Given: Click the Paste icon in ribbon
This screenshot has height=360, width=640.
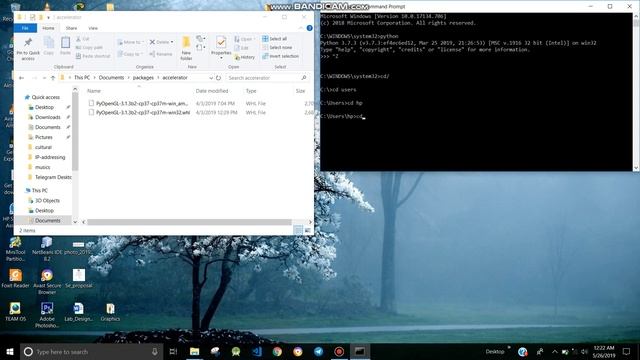Looking at the screenshot, I should pyautogui.click(x=65, y=42).
